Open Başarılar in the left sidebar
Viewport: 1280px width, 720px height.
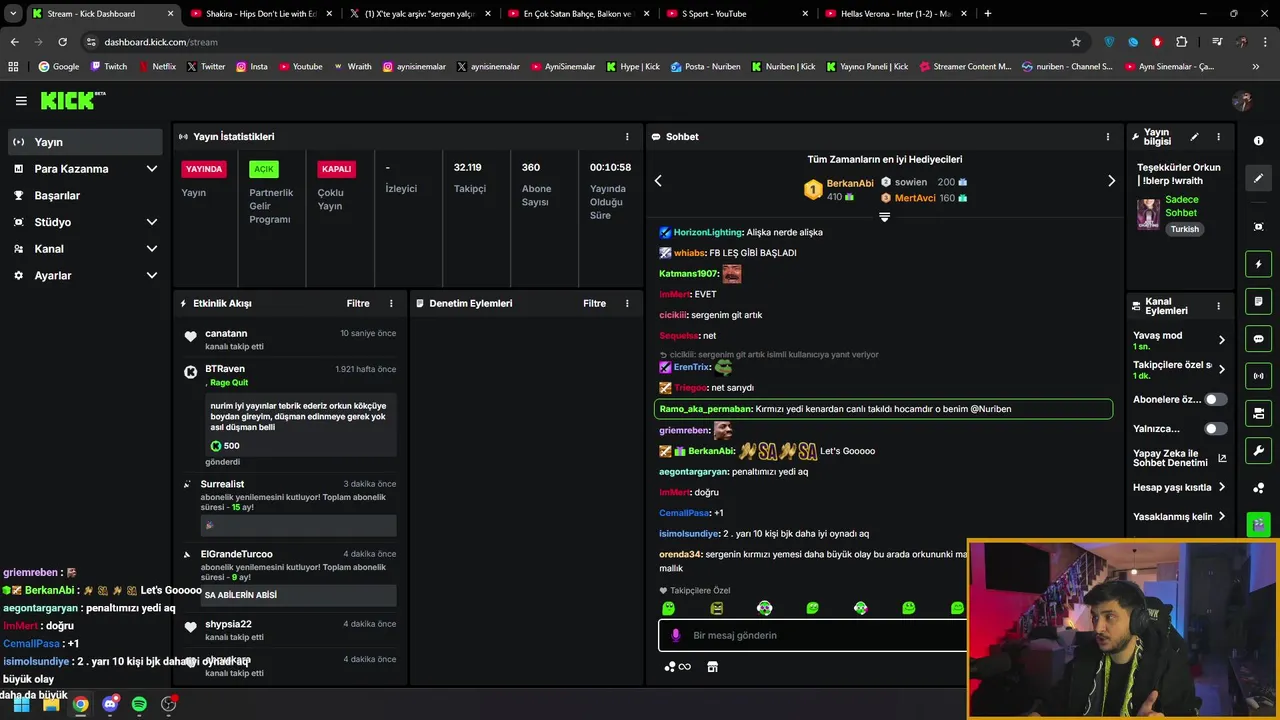pos(84,195)
